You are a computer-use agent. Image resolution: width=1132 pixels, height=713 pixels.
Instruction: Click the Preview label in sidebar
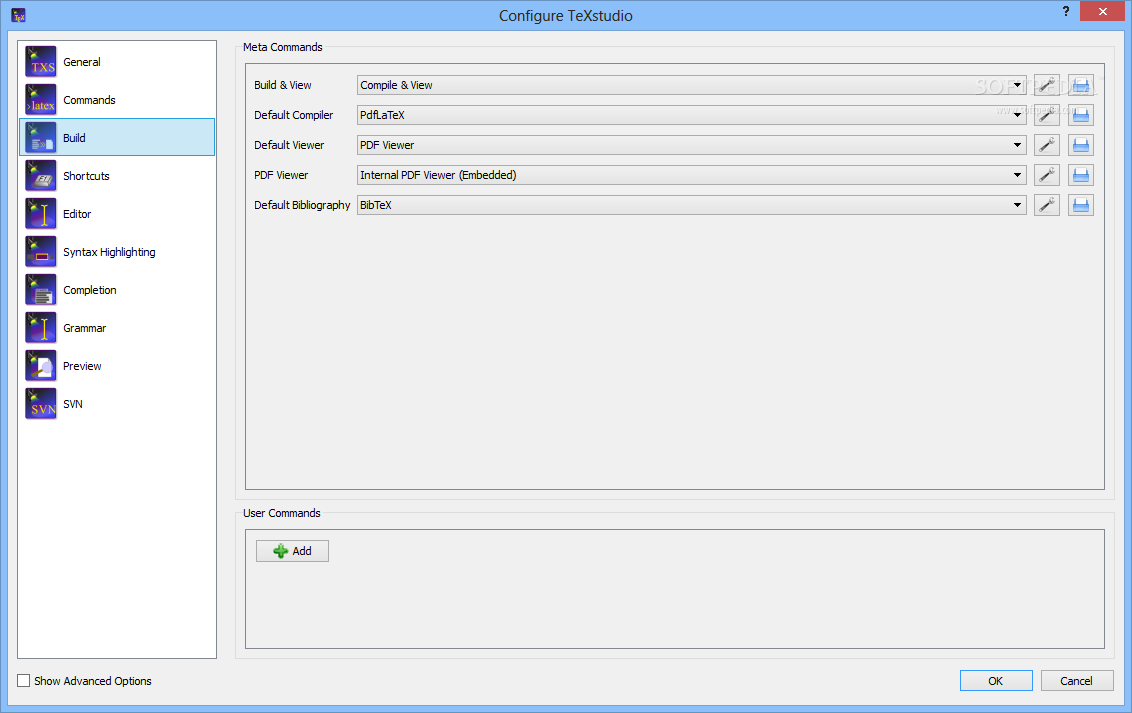(x=82, y=366)
